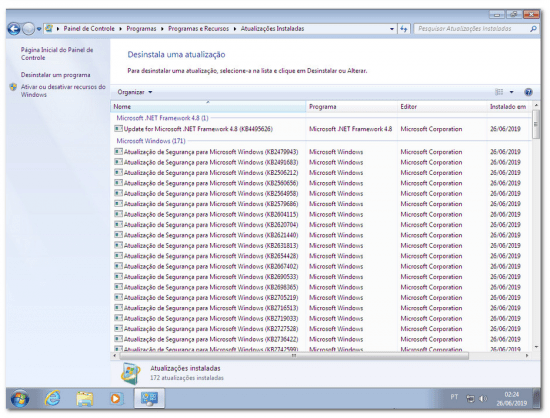Navigate to Programas e Recursos breadcrumb
The width and height of the screenshot is (550, 418).
[199, 29]
